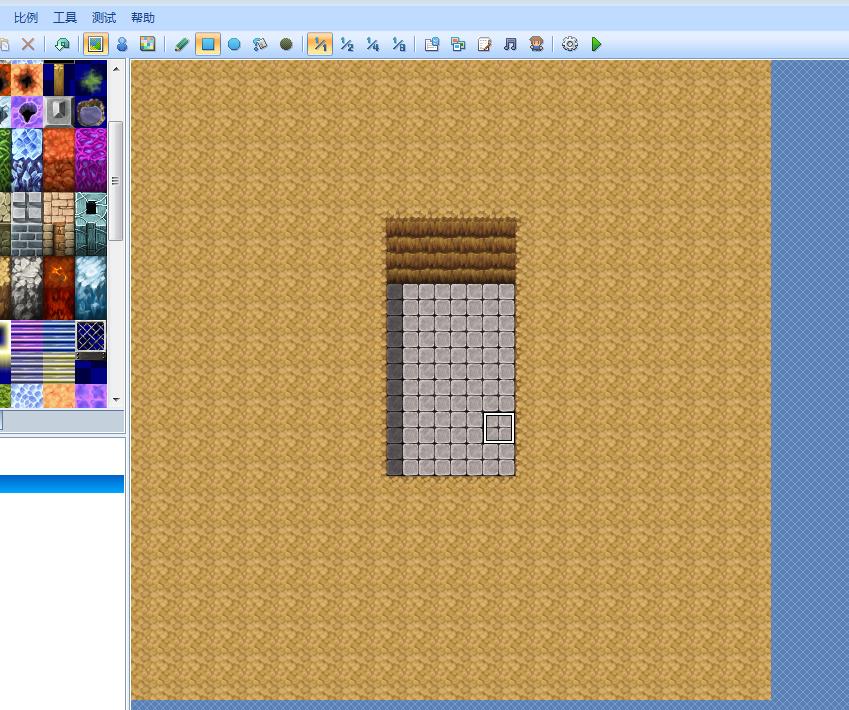Screen dimensions: 849x710
Task: Start playtest with the green play button
Action: click(596, 44)
